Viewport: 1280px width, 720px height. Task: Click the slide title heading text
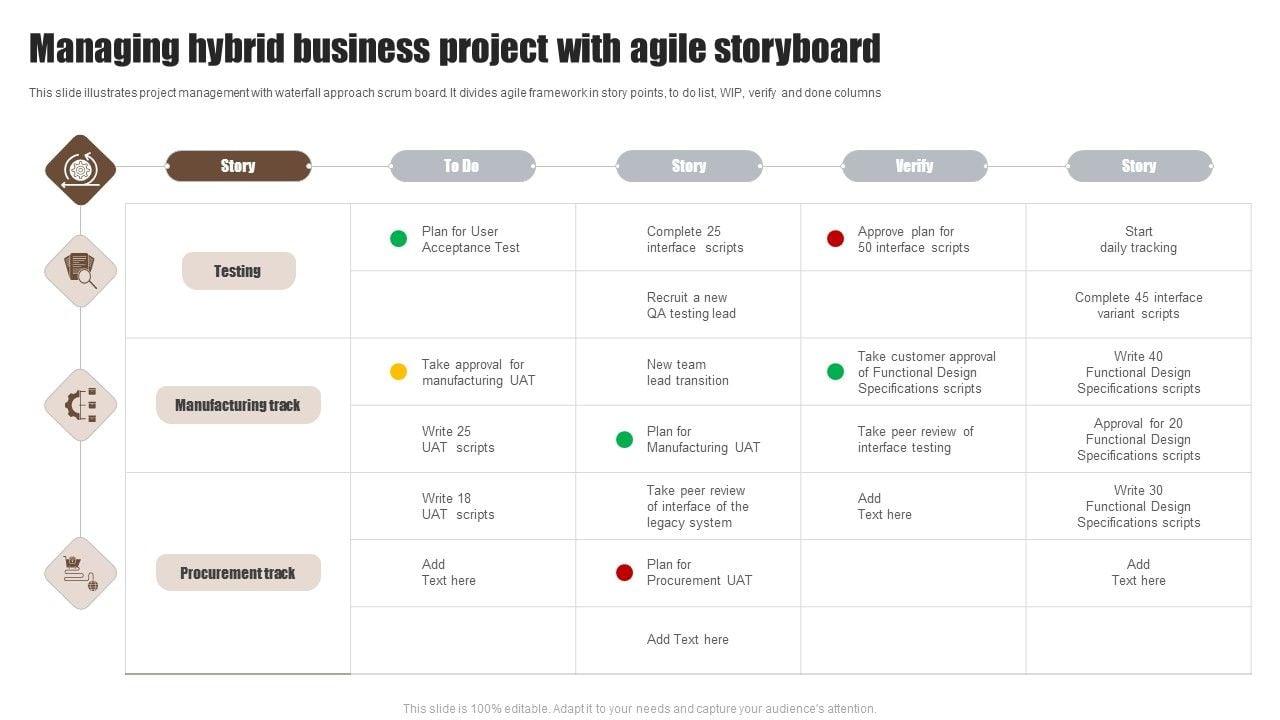coord(455,48)
